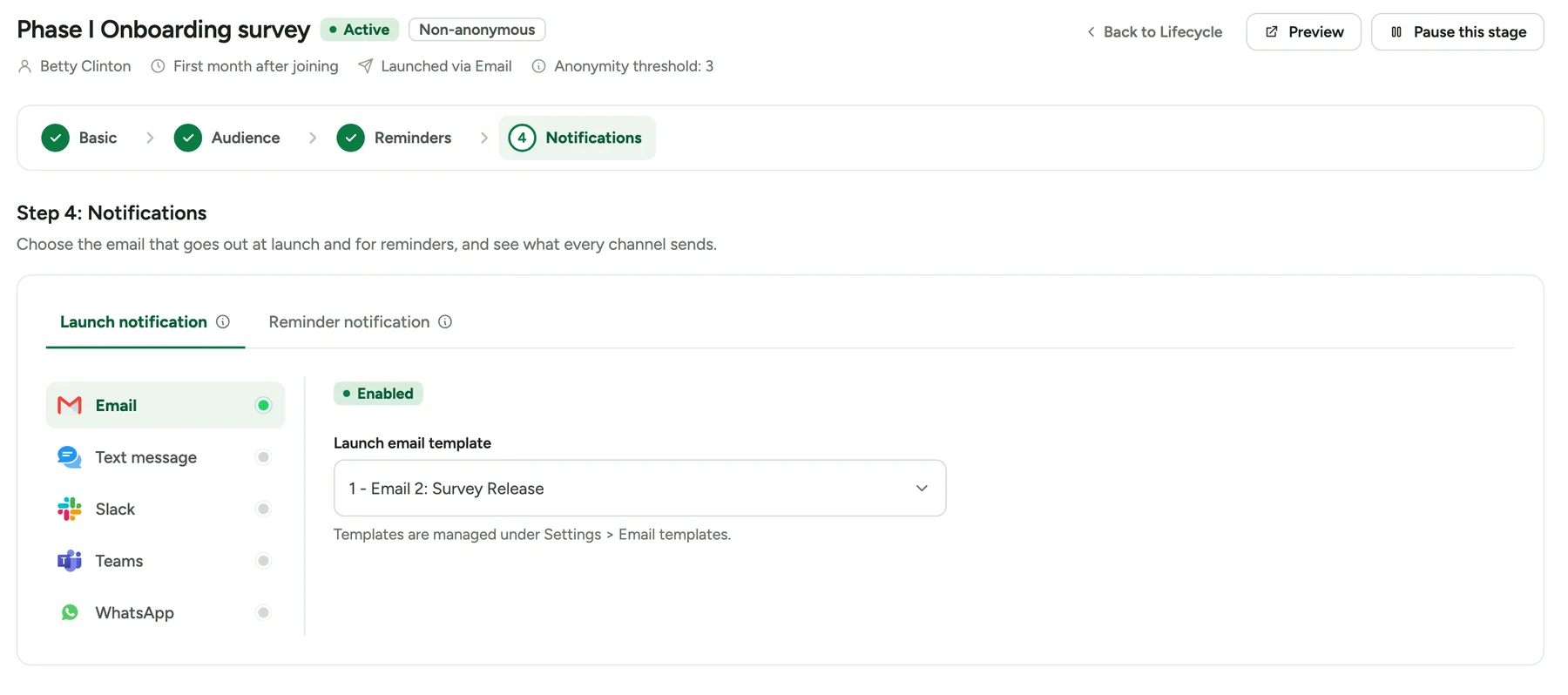Click the info icon before Anonymity threshold

[x=539, y=66]
